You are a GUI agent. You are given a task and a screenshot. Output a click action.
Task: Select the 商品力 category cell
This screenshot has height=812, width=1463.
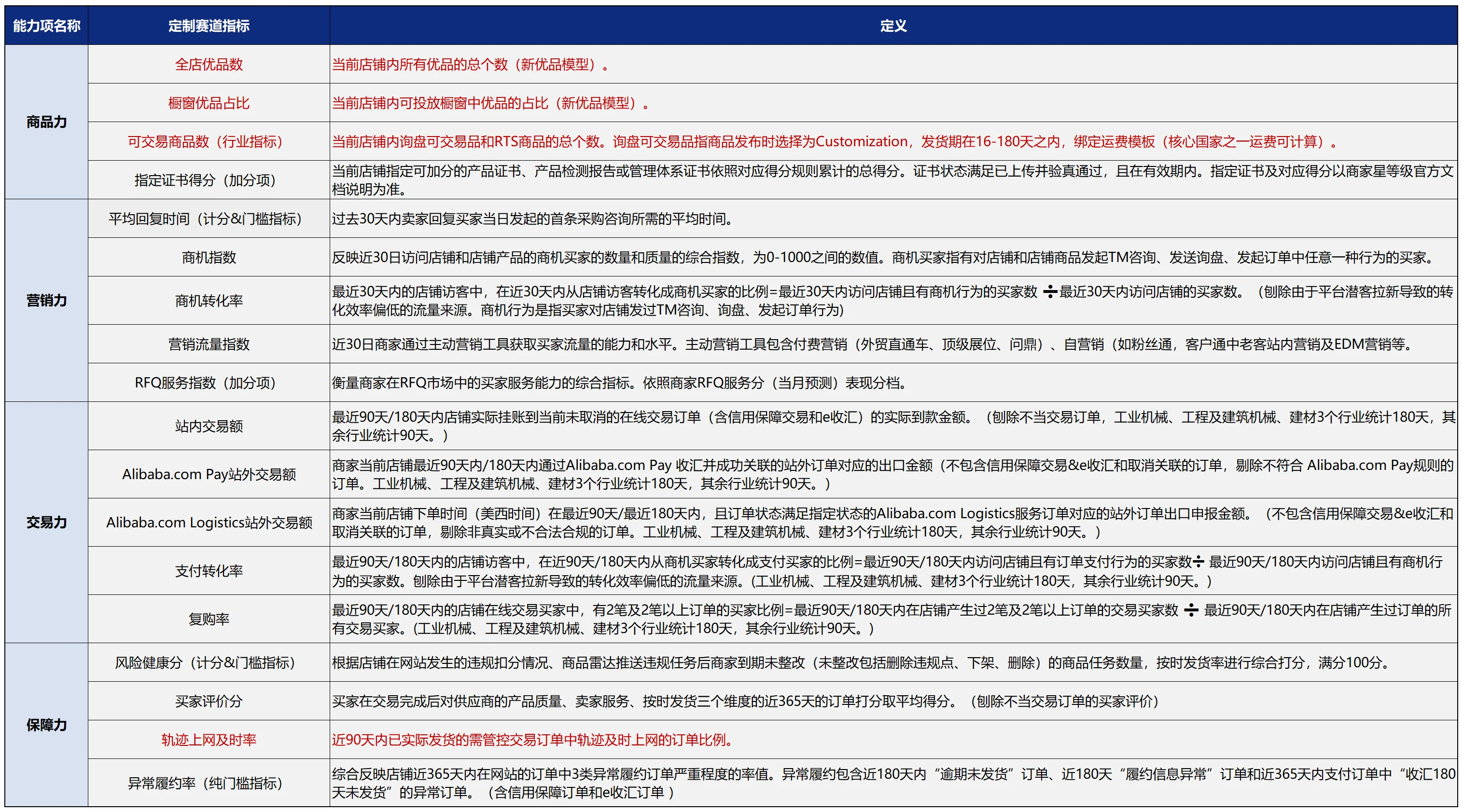tap(46, 122)
